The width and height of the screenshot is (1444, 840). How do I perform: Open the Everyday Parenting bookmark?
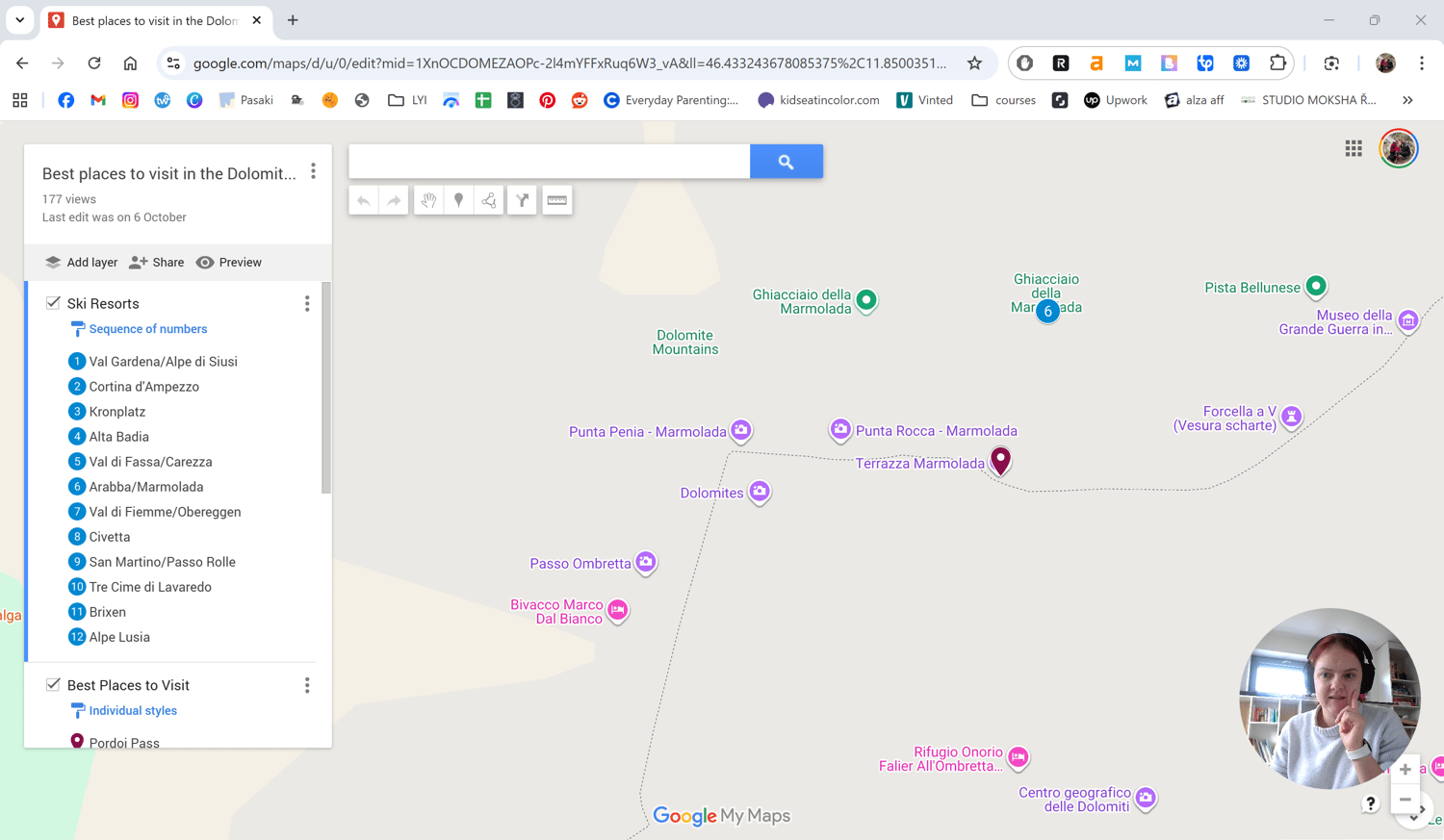(x=671, y=100)
